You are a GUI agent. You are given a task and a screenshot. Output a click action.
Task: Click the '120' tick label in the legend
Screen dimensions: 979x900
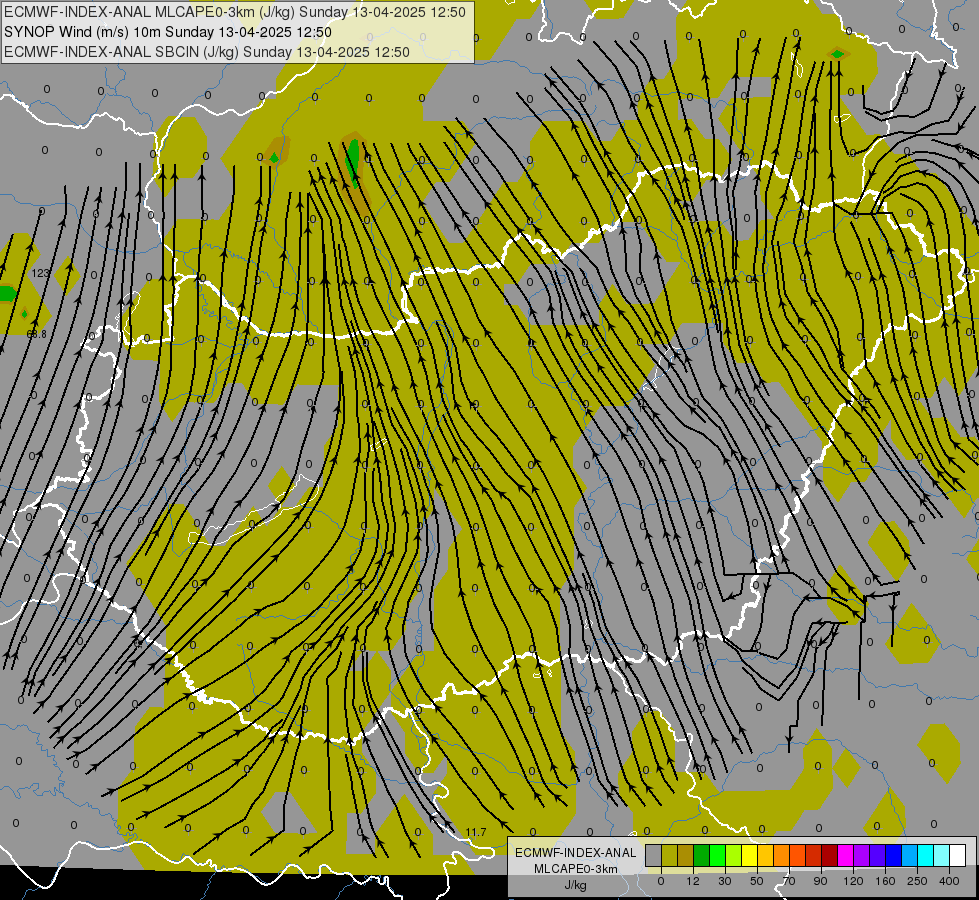pos(854,881)
